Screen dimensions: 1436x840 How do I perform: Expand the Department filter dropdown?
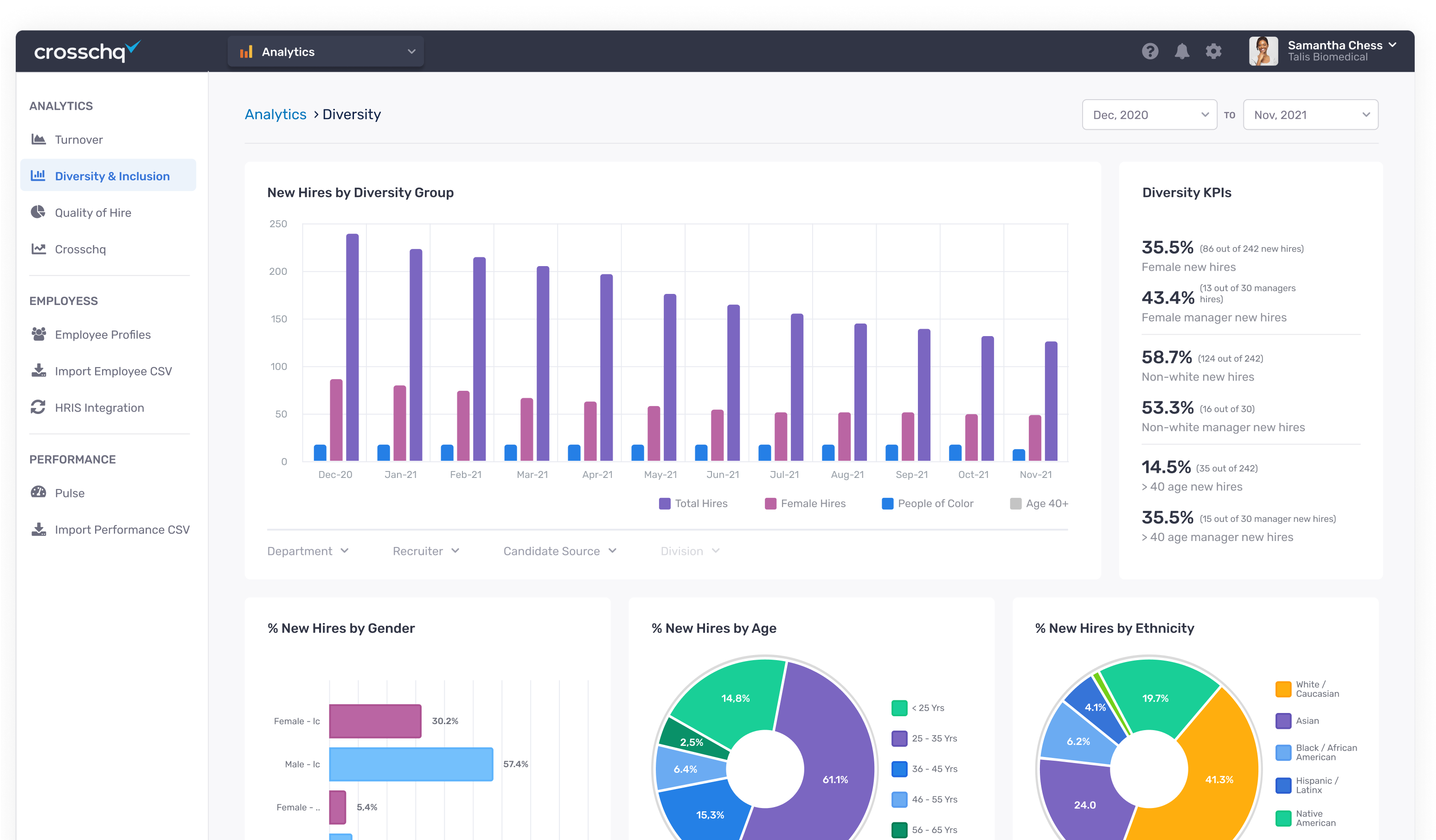coord(308,551)
